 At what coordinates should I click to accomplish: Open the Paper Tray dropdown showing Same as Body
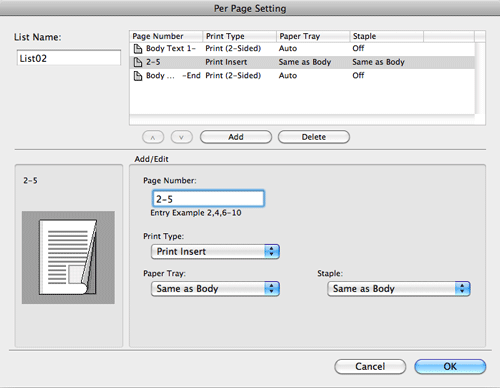tap(215, 289)
